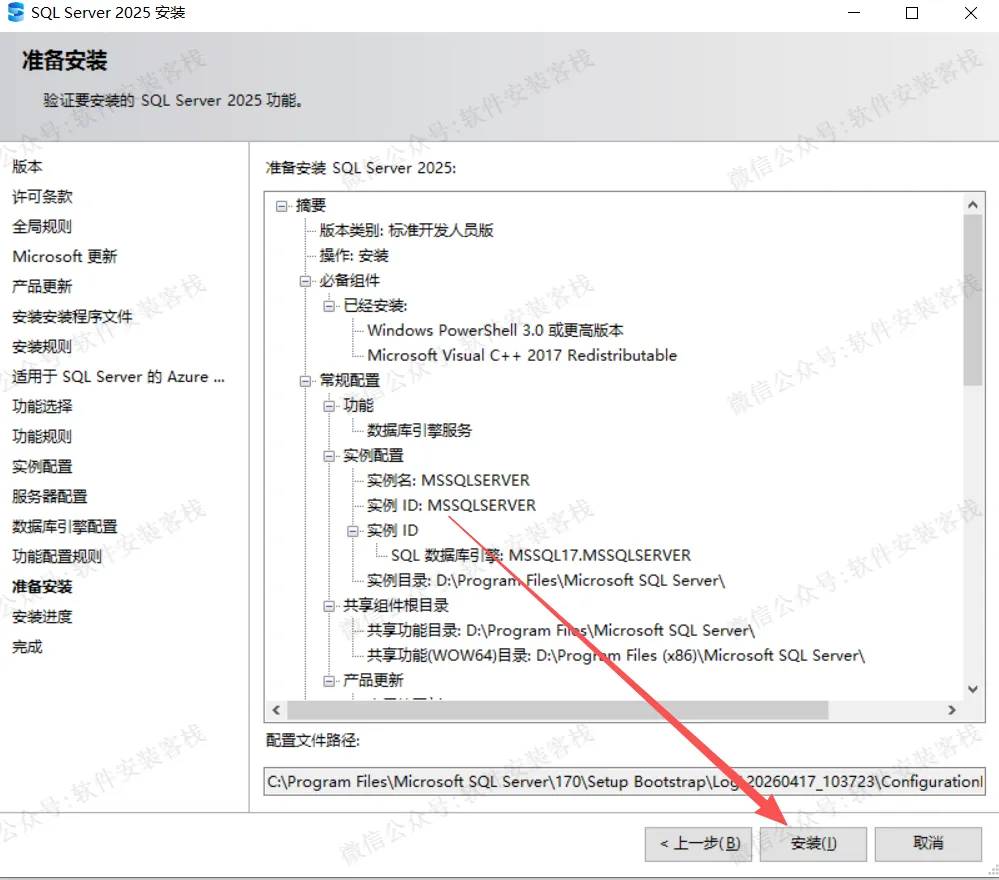The width and height of the screenshot is (999, 880).
Task: Click the SQL Server installer title icon
Action: pos(15,12)
